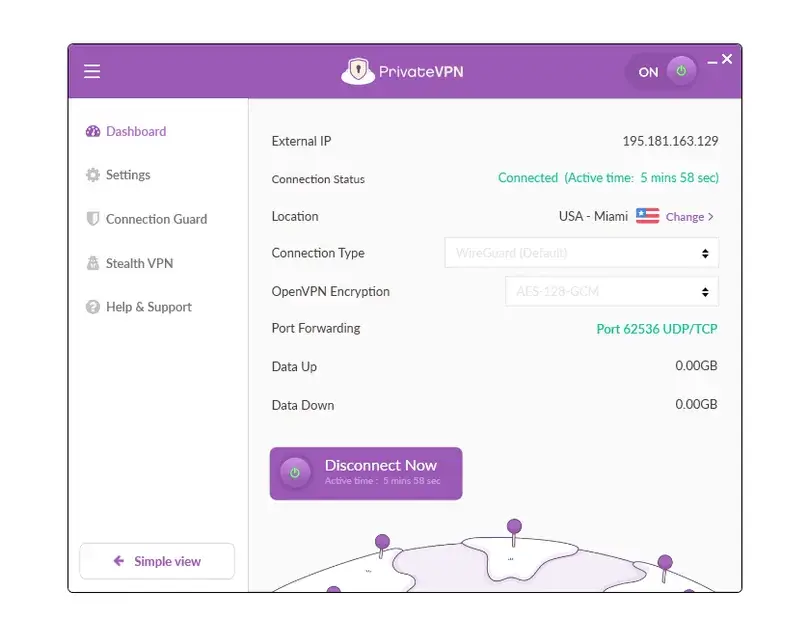The image size is (808, 618).
Task: Open the Settings section
Action: (x=118, y=175)
